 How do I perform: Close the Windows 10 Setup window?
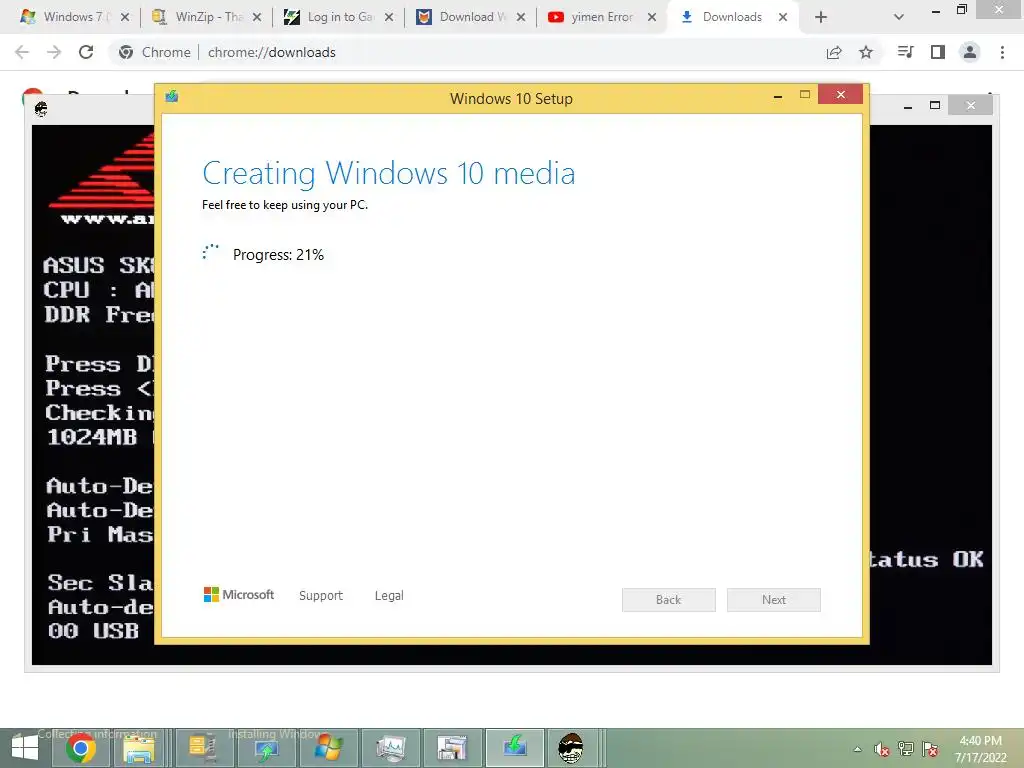point(840,95)
